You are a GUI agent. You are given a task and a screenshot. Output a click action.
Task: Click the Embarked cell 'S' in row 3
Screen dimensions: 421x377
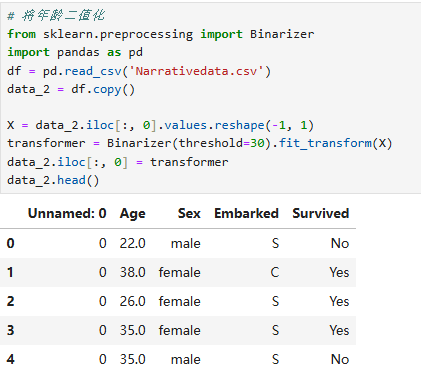(x=275, y=330)
